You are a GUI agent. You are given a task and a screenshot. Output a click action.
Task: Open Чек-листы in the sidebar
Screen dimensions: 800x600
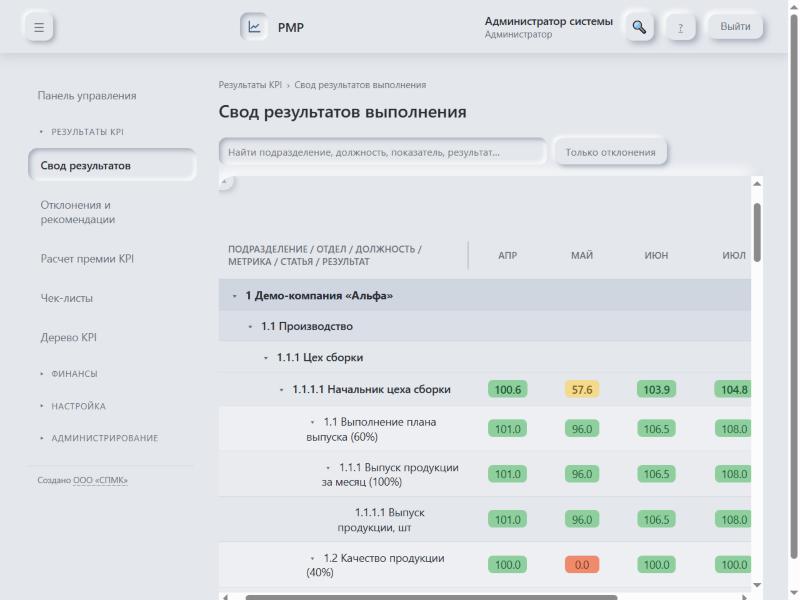(67, 298)
